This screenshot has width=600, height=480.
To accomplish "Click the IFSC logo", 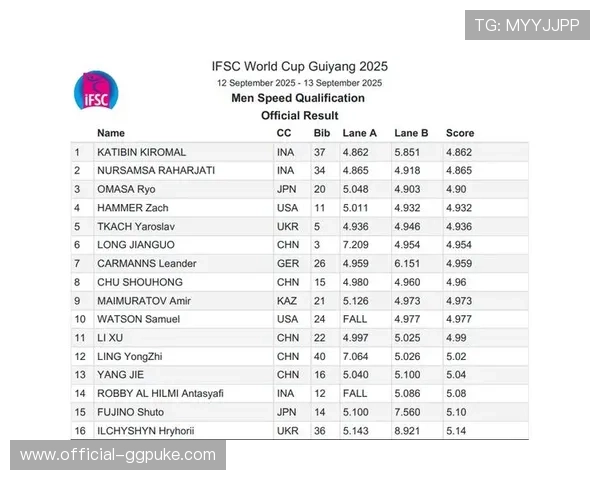I will click(97, 91).
